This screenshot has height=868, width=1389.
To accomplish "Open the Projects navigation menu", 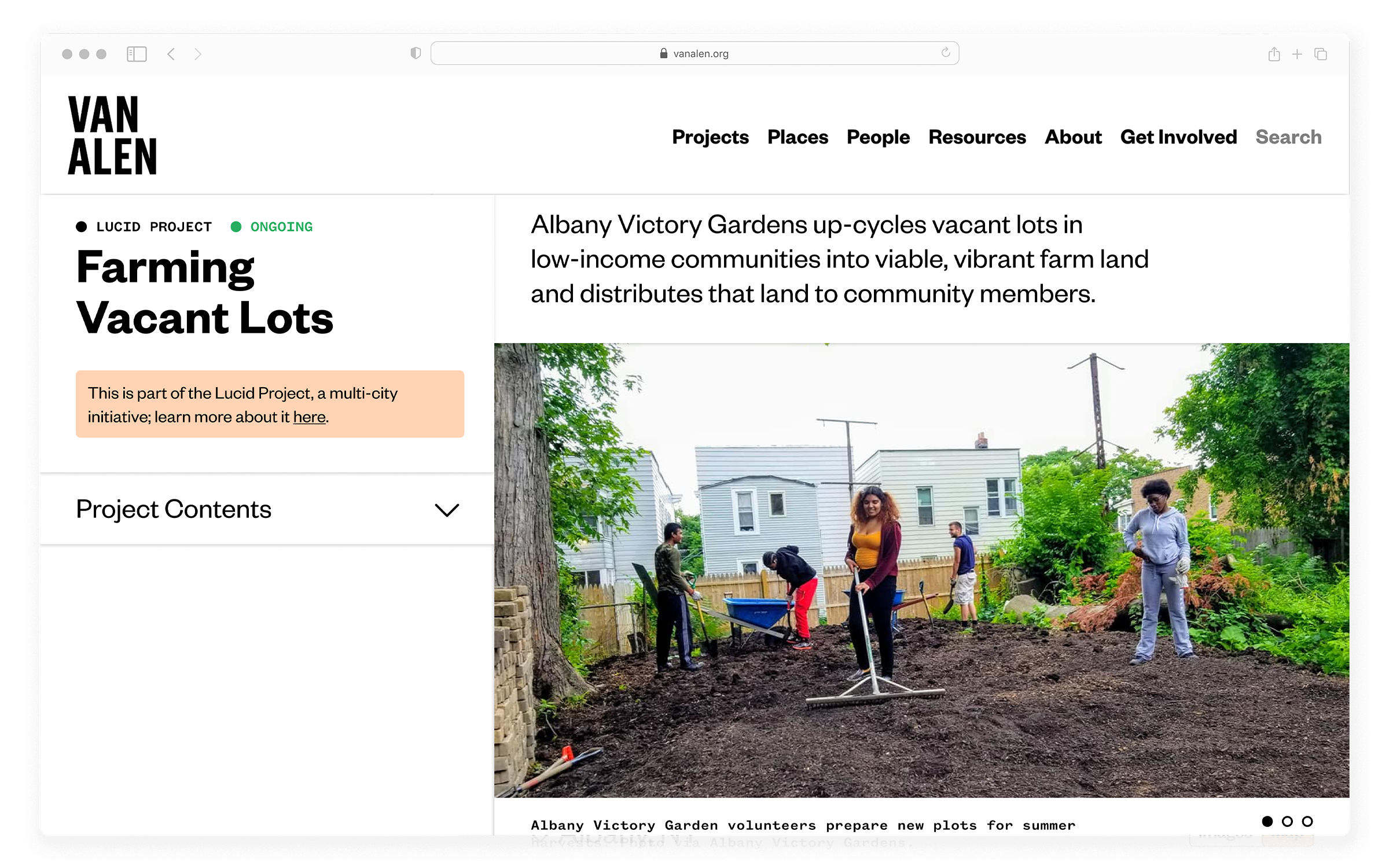I will pos(710,137).
